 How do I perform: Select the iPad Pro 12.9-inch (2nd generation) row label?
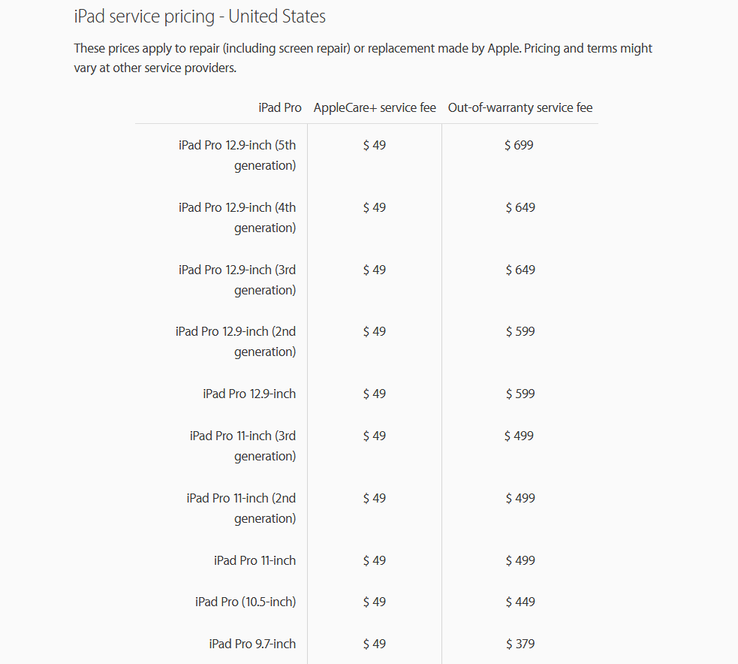pyautogui.click(x=236, y=342)
